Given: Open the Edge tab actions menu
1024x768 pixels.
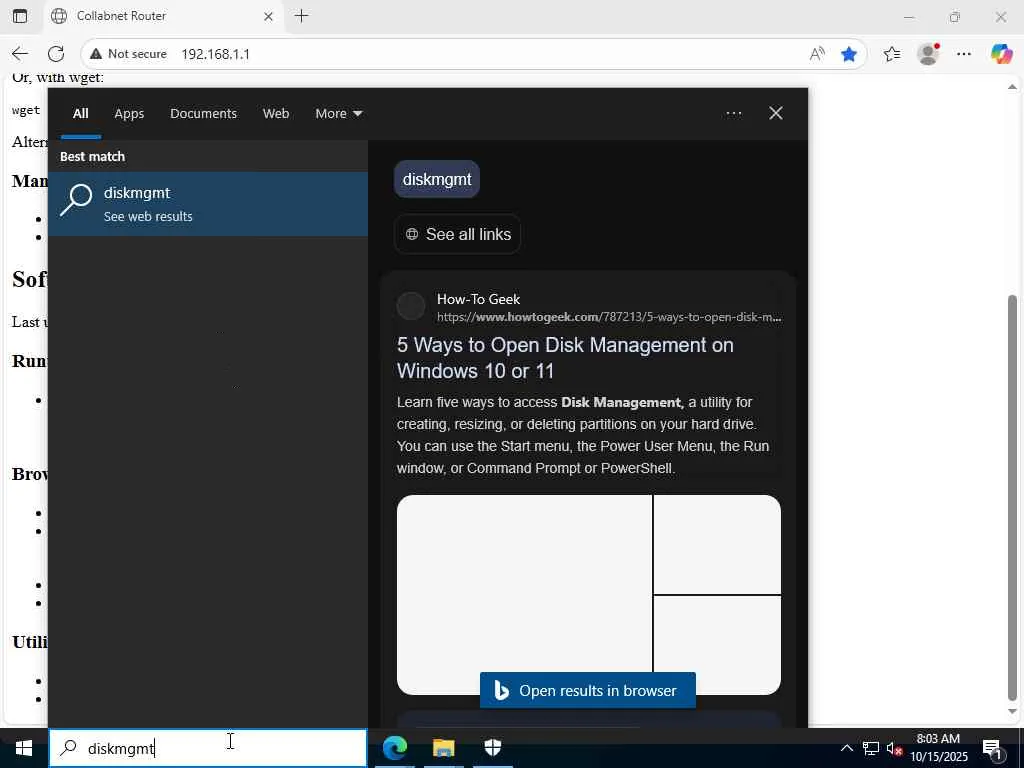Looking at the screenshot, I should click(20, 16).
